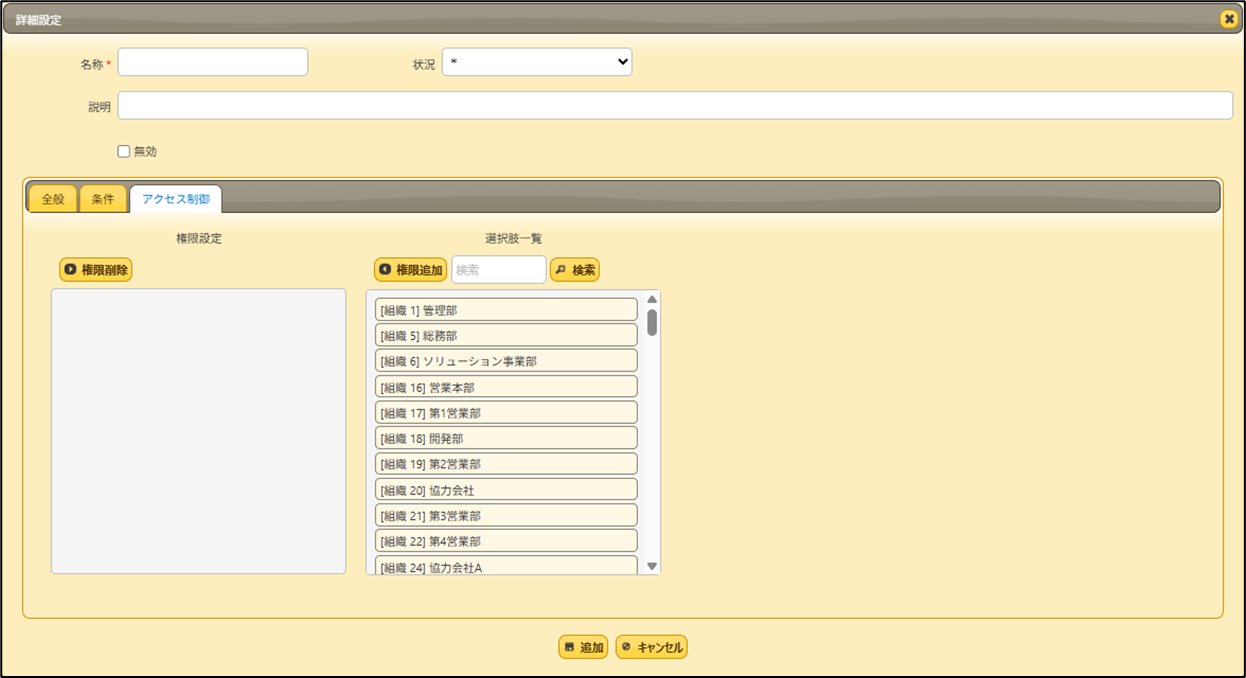Click the 説明 text field
The height and width of the screenshot is (678, 1246).
click(675, 106)
